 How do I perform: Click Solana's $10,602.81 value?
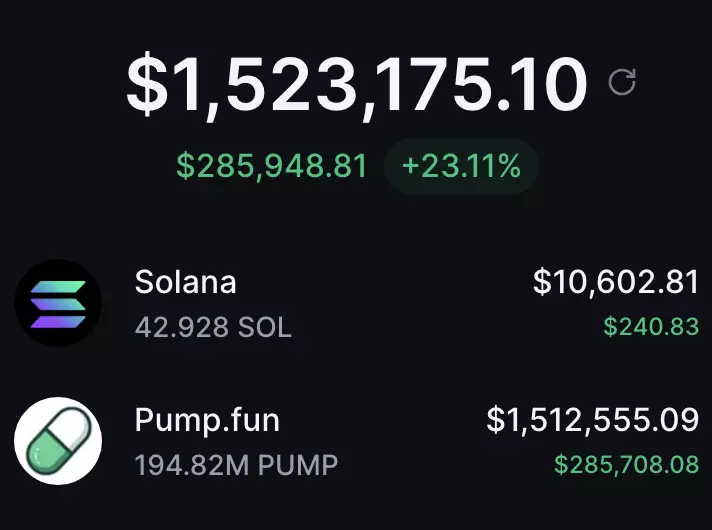615,283
